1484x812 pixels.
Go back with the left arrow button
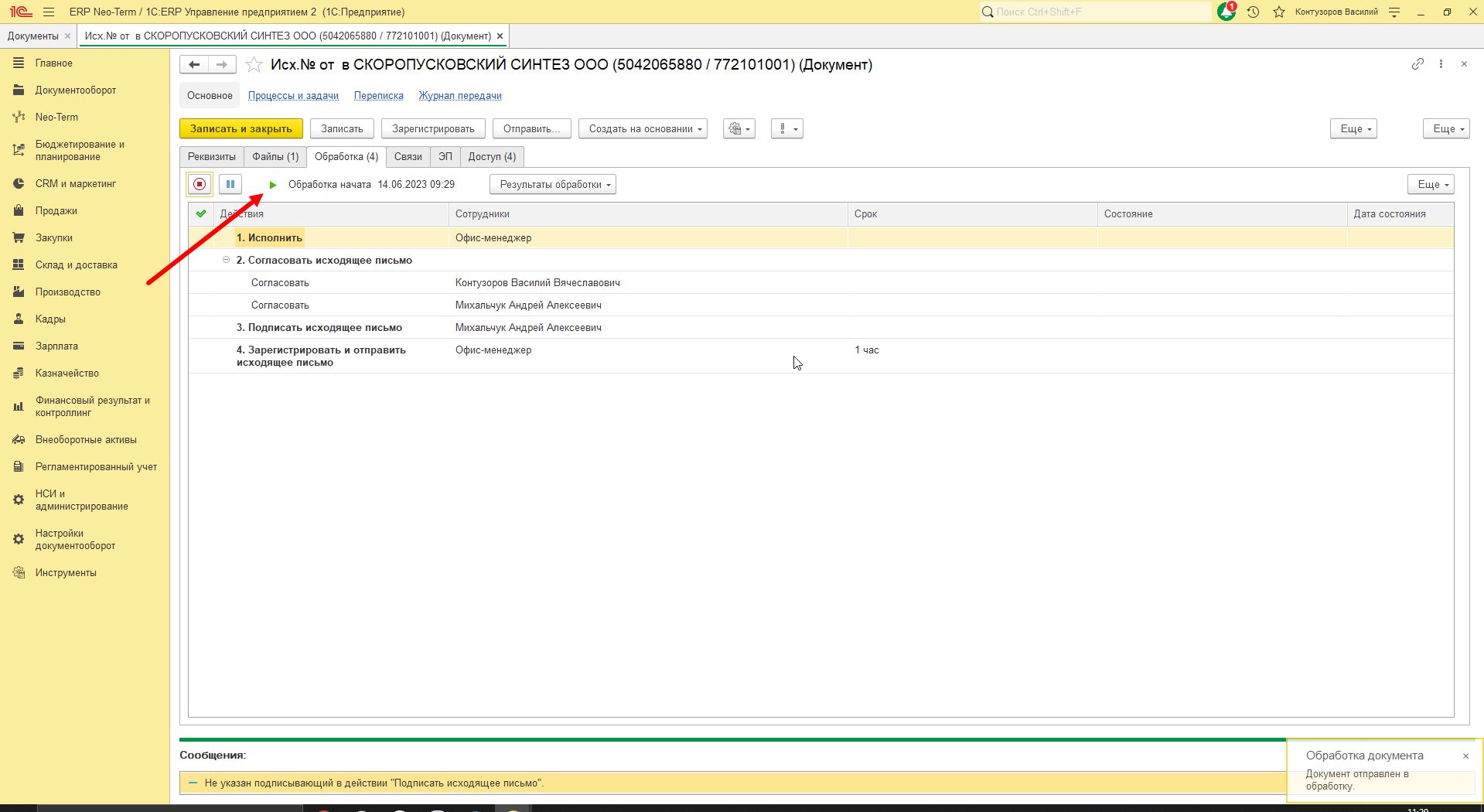point(194,65)
